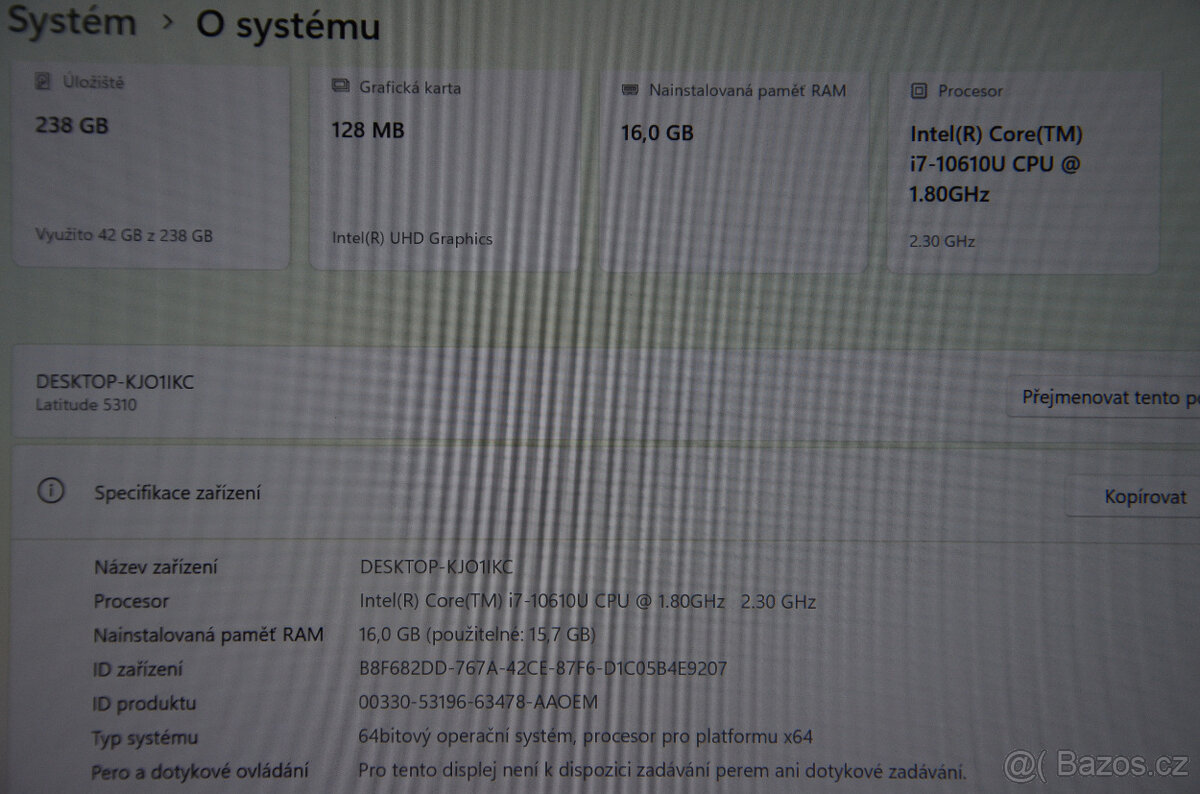Click the Procesor chip icon
The height and width of the screenshot is (794, 1200).
point(919,91)
